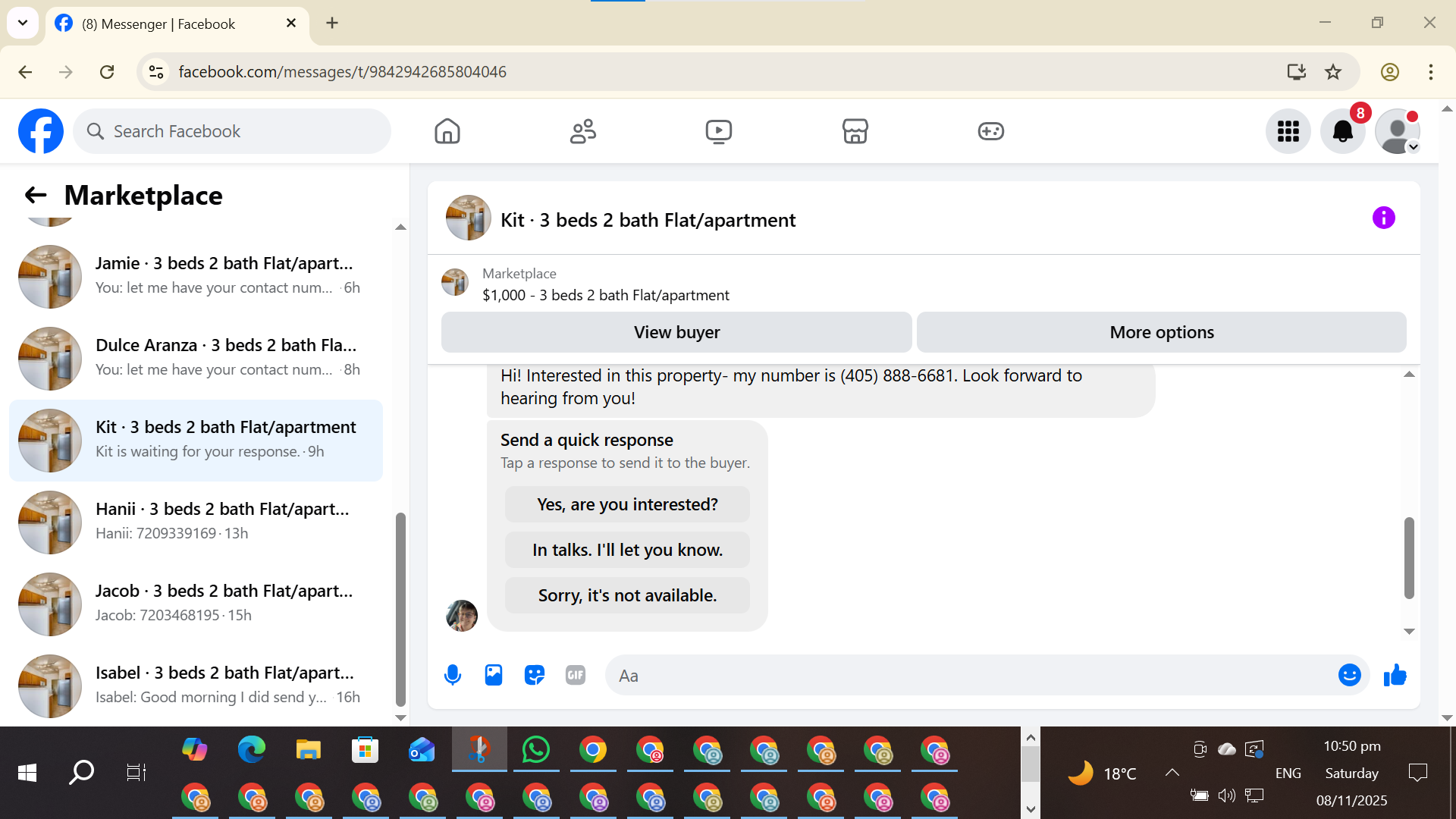Open emoji picker in message box
This screenshot has width=1456, height=819.
point(1349,675)
